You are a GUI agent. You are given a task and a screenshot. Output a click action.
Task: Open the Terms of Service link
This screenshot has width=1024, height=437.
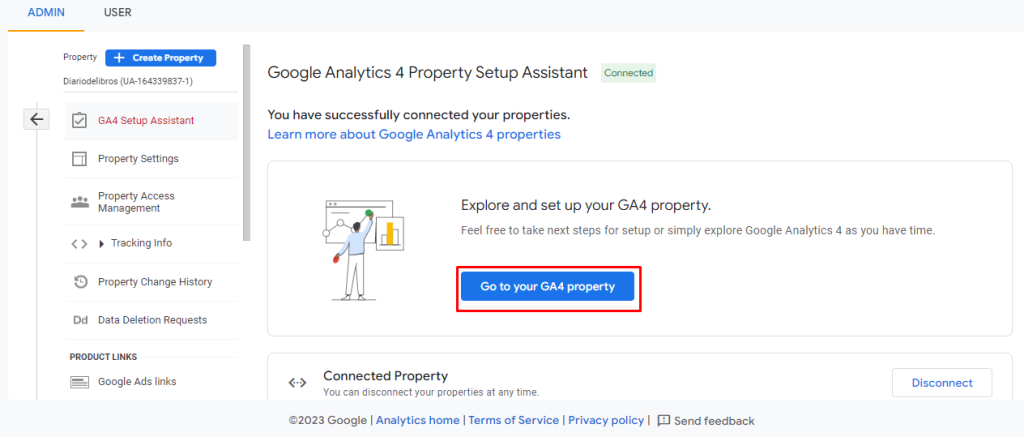pyautogui.click(x=513, y=421)
